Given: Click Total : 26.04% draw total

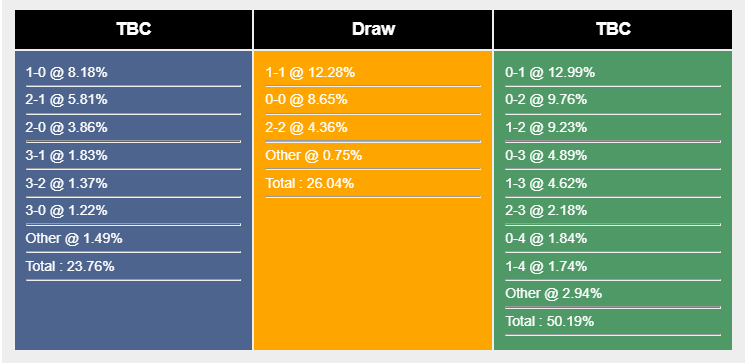Looking at the screenshot, I should click(x=310, y=183).
